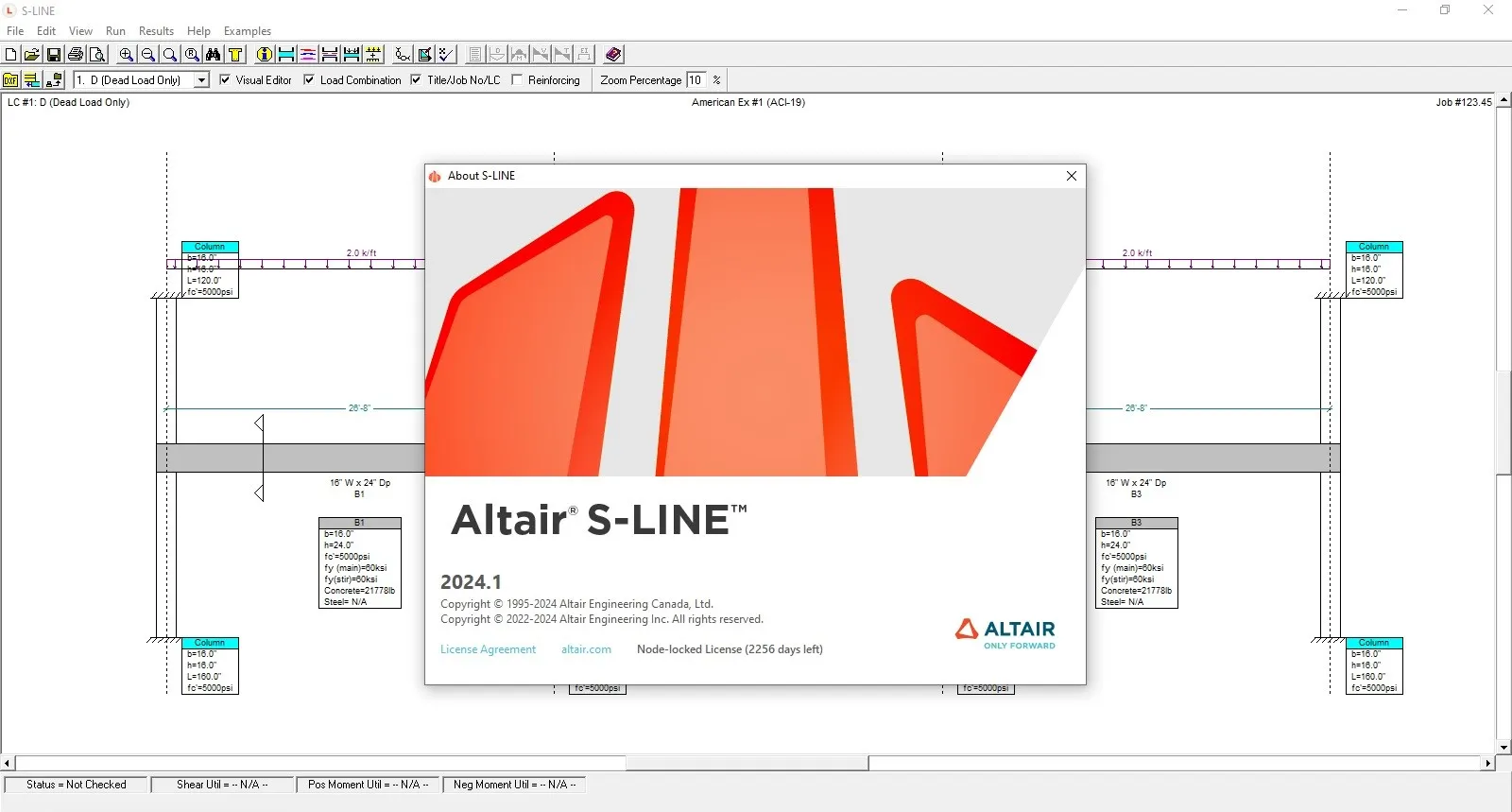
Task: Click the analysis icon left of design
Action: pos(403,55)
